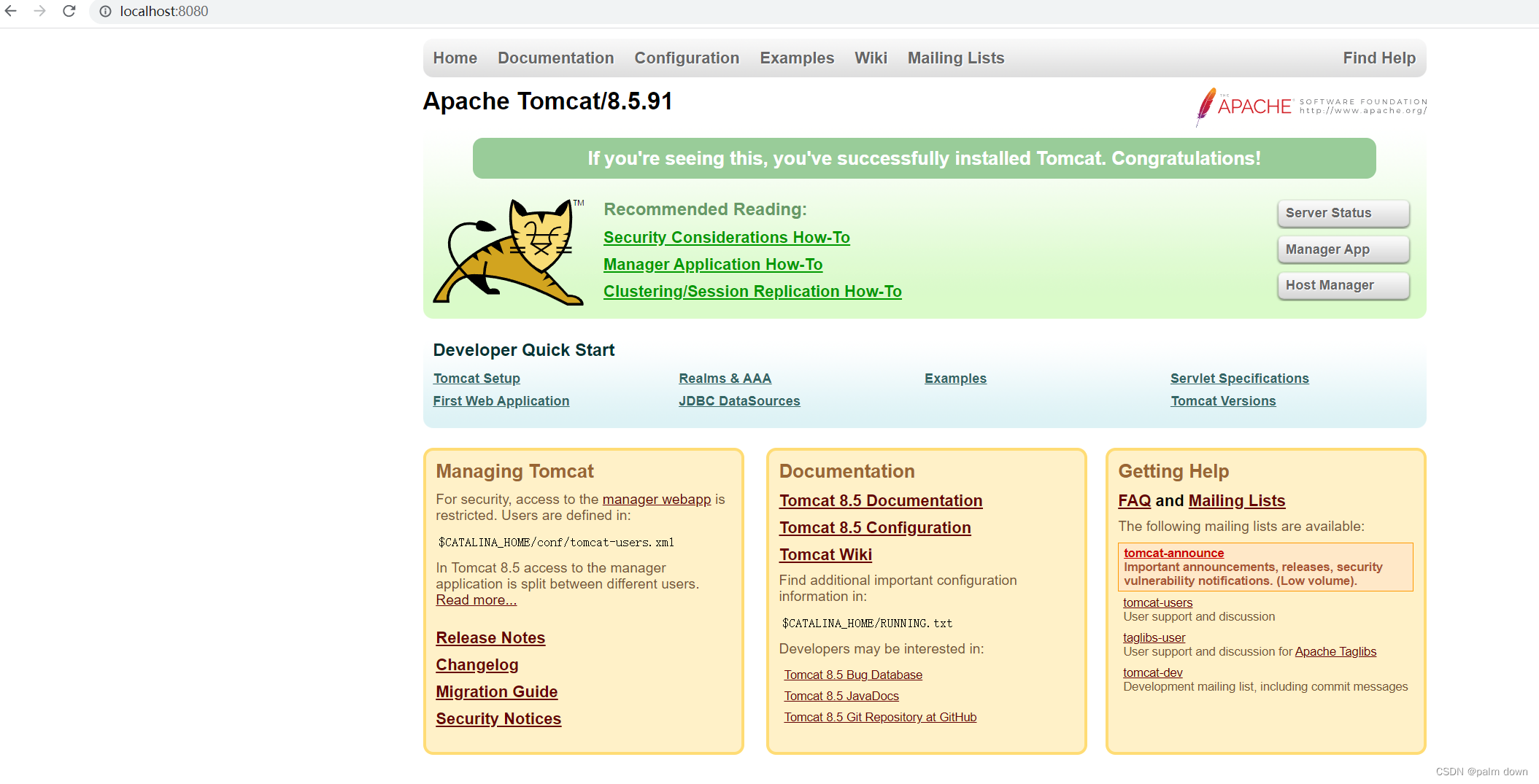This screenshot has height=784, width=1539.
Task: Open the Servlet Specifications link
Action: [1240, 379]
